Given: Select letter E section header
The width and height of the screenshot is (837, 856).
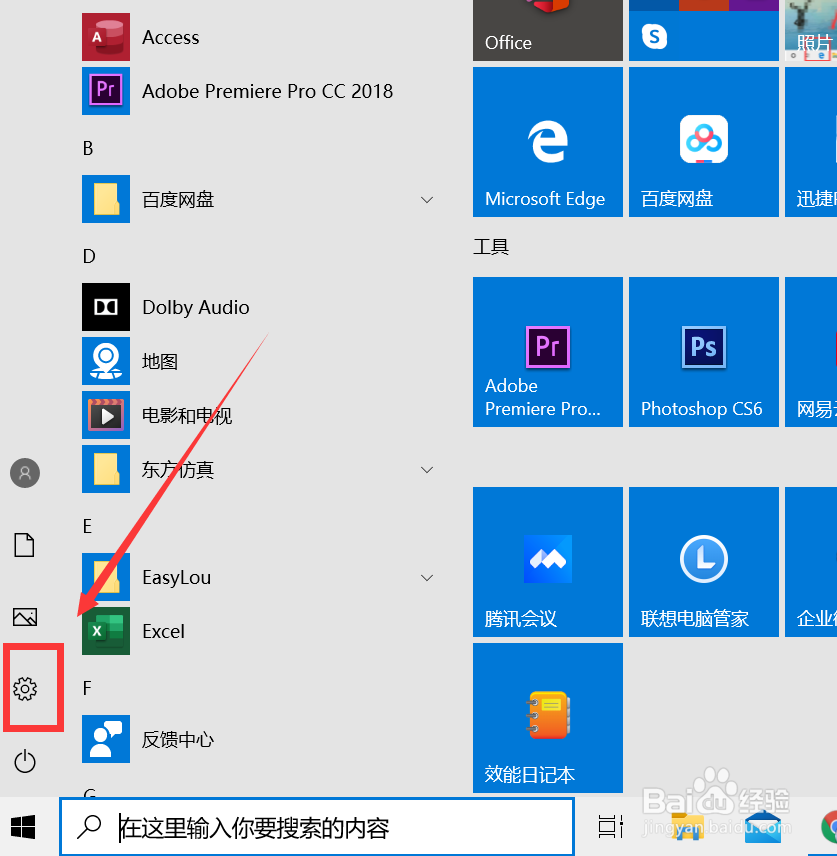Looking at the screenshot, I should (87, 526).
